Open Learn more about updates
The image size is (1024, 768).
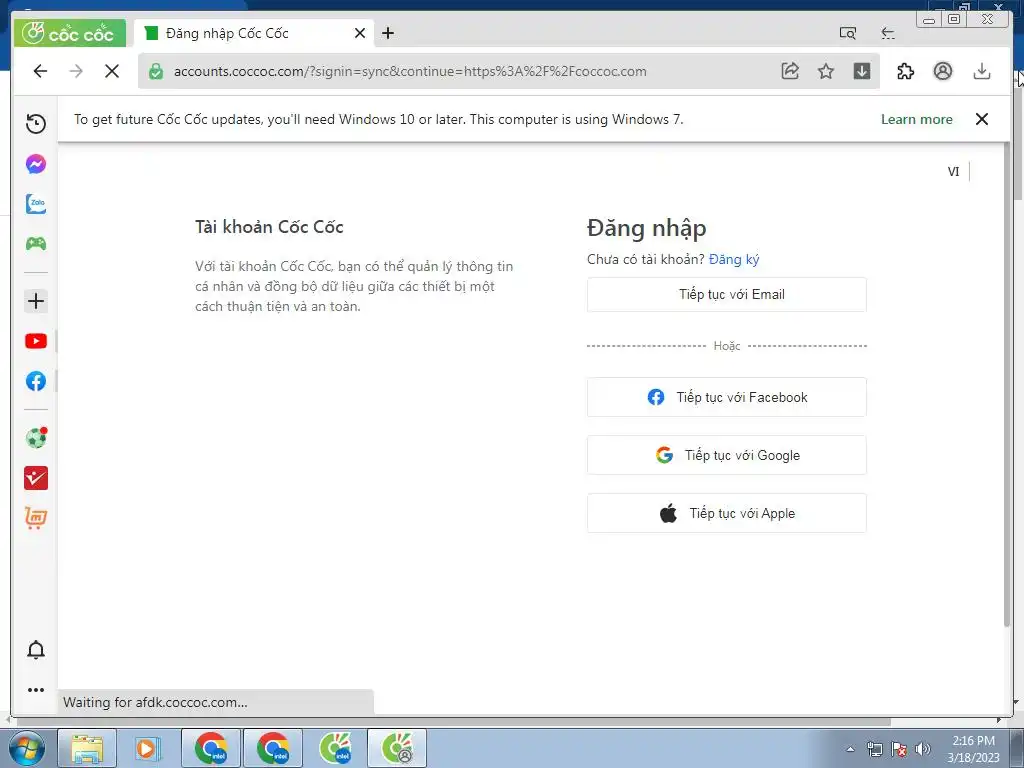tap(917, 120)
